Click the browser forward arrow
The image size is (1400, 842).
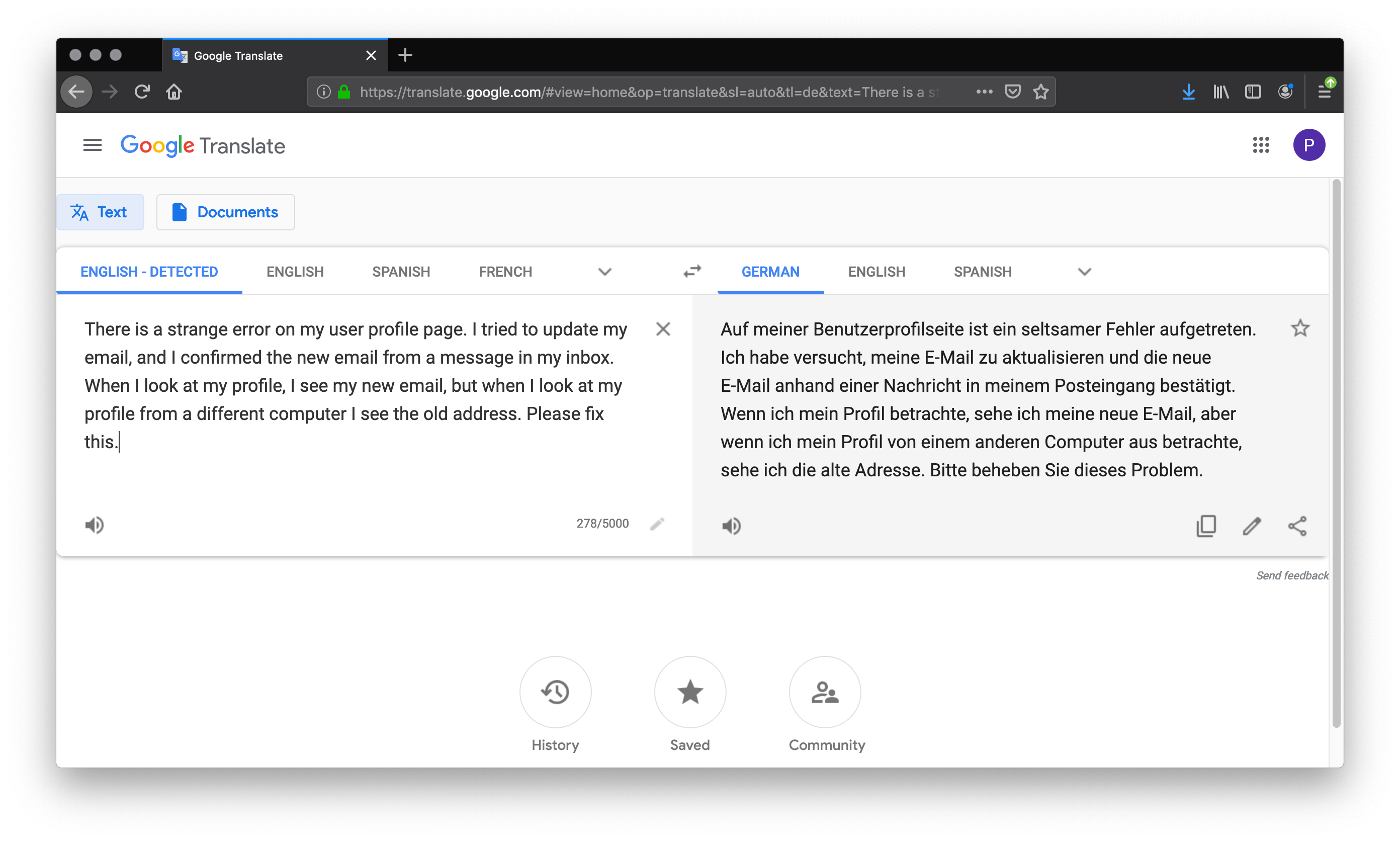(x=110, y=92)
